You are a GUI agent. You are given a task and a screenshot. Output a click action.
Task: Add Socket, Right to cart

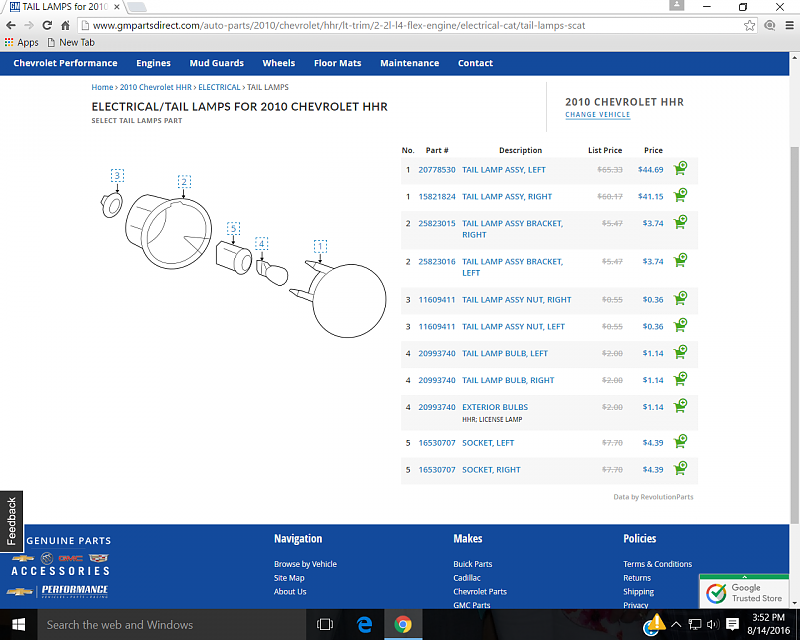[680, 469]
